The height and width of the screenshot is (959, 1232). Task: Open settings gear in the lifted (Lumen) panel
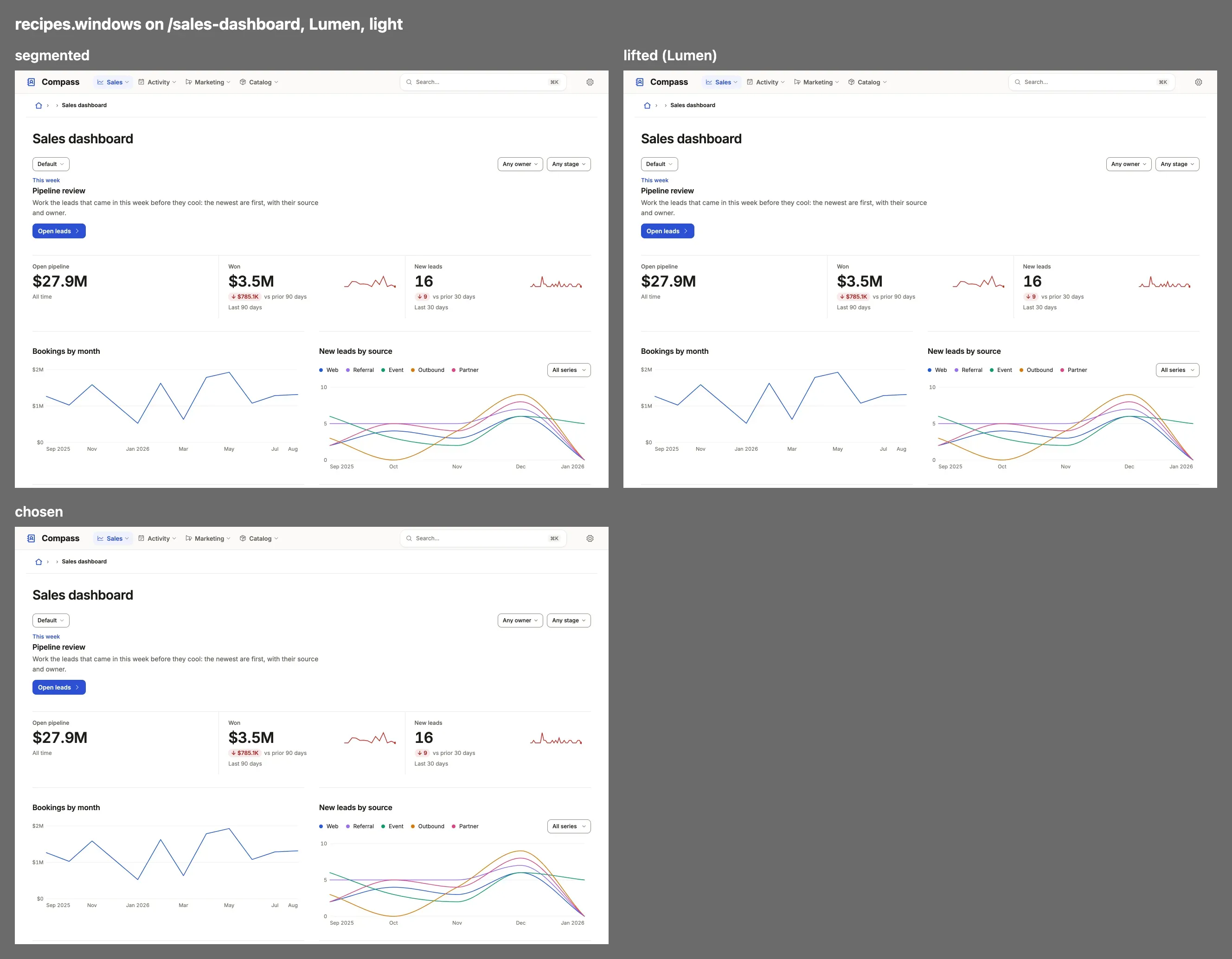point(1199,82)
